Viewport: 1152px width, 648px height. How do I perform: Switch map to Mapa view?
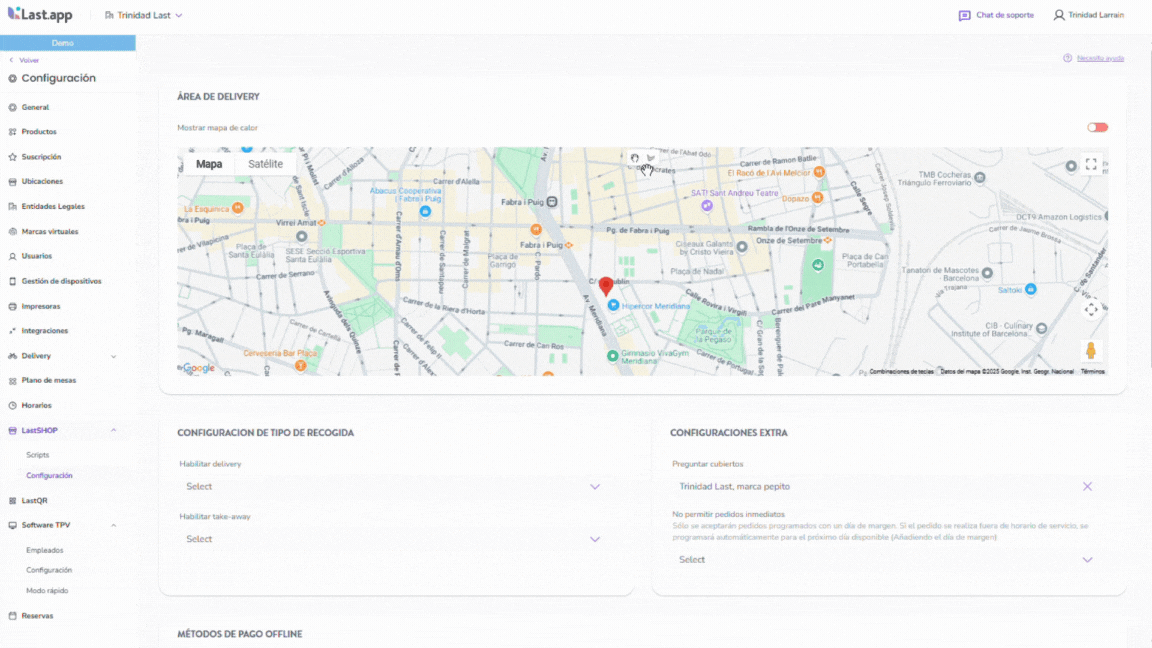pyautogui.click(x=209, y=164)
